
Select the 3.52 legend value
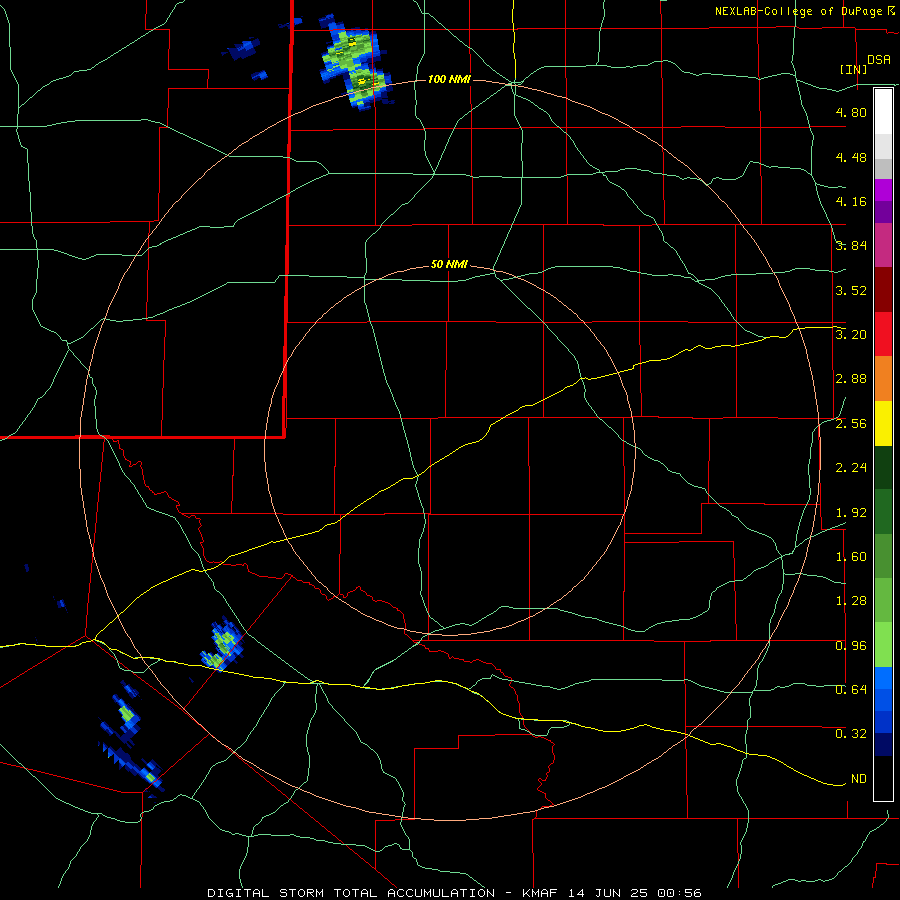pyautogui.click(x=851, y=290)
